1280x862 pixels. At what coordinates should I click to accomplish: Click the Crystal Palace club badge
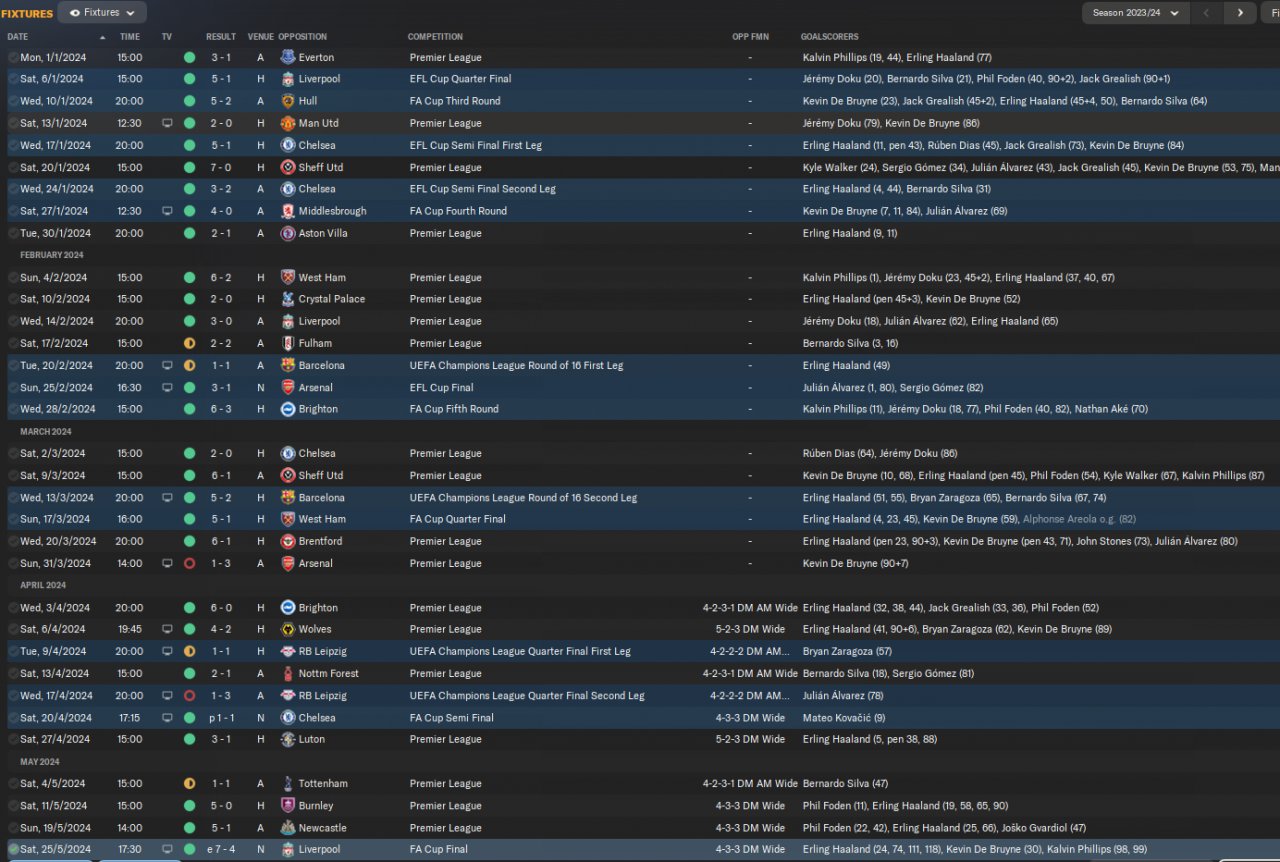click(288, 299)
